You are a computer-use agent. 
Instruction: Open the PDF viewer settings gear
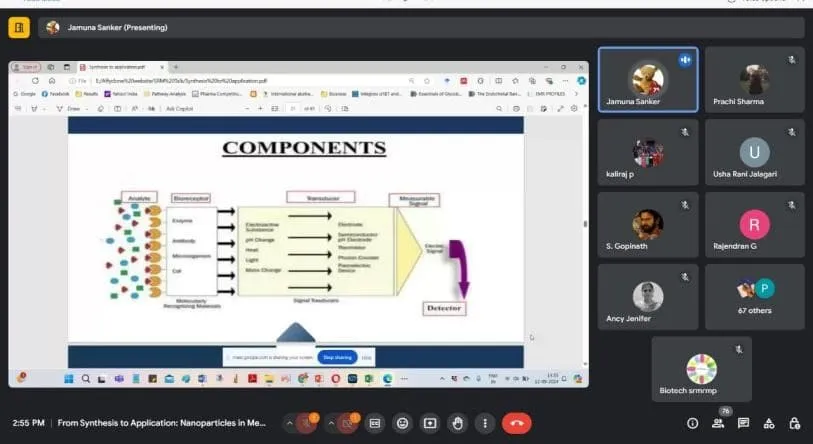[574, 109]
